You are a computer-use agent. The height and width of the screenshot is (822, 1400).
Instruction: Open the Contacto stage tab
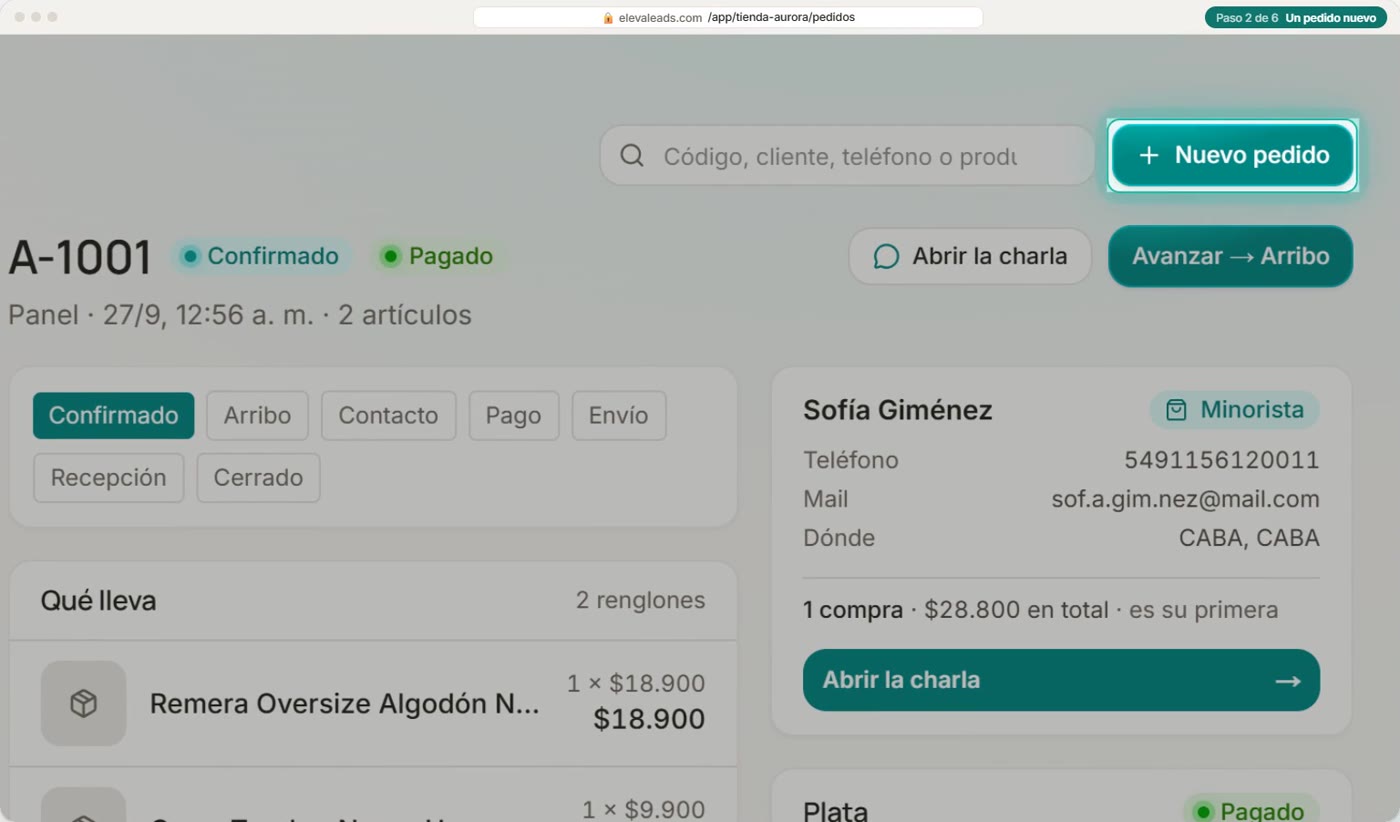coord(388,415)
